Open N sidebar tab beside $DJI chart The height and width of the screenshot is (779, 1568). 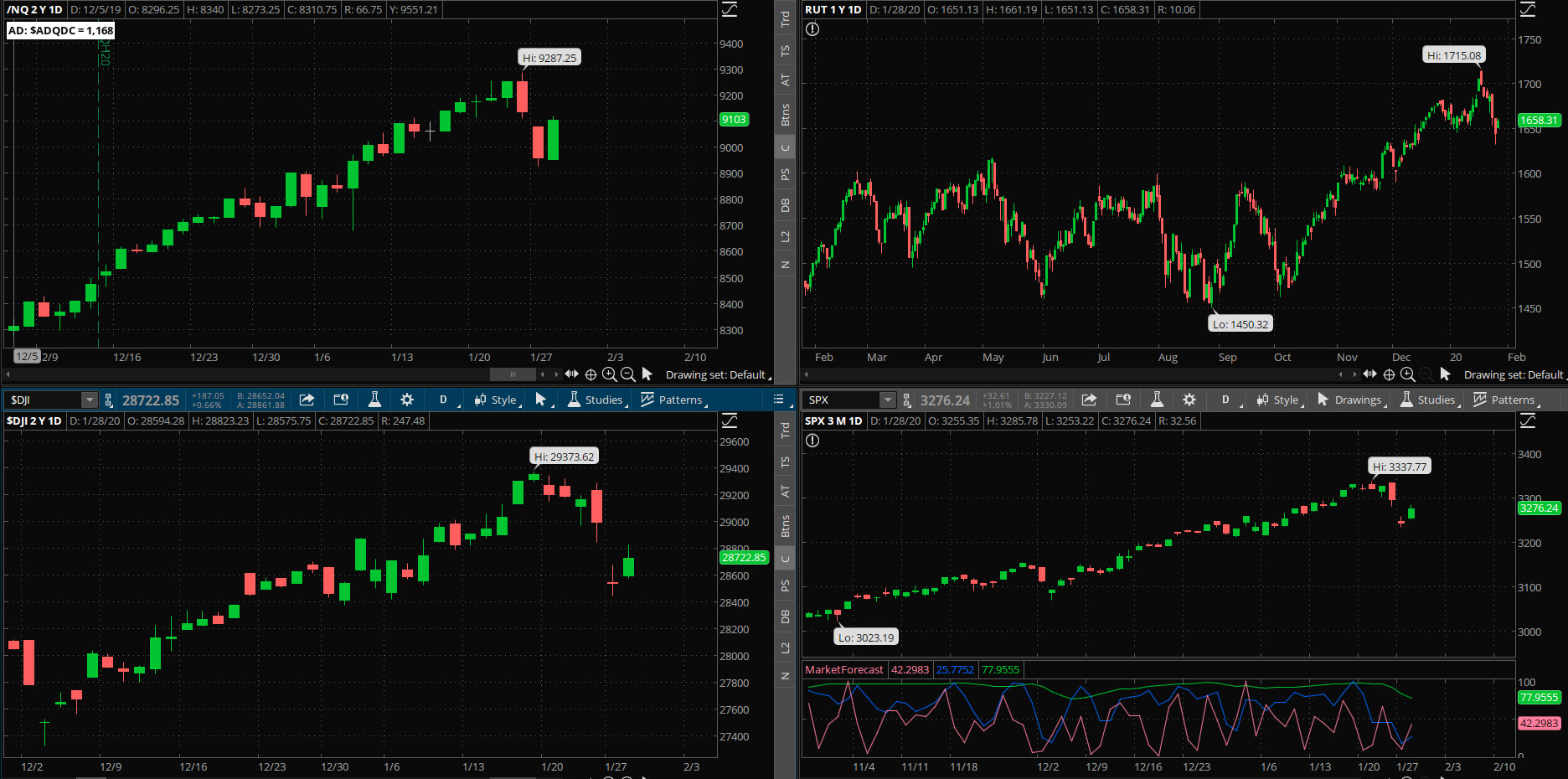click(785, 676)
